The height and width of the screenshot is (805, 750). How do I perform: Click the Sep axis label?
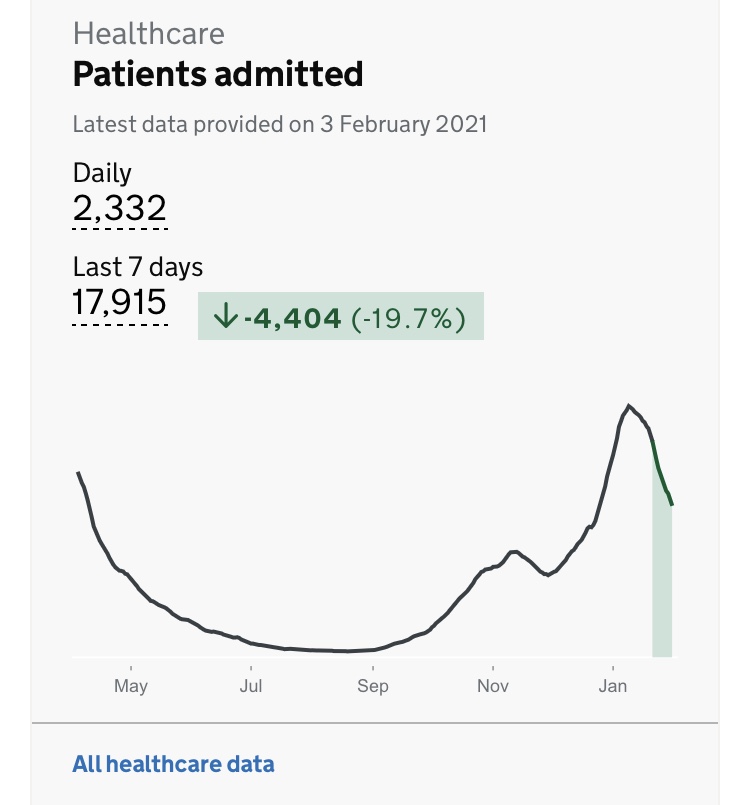pyautogui.click(x=373, y=686)
